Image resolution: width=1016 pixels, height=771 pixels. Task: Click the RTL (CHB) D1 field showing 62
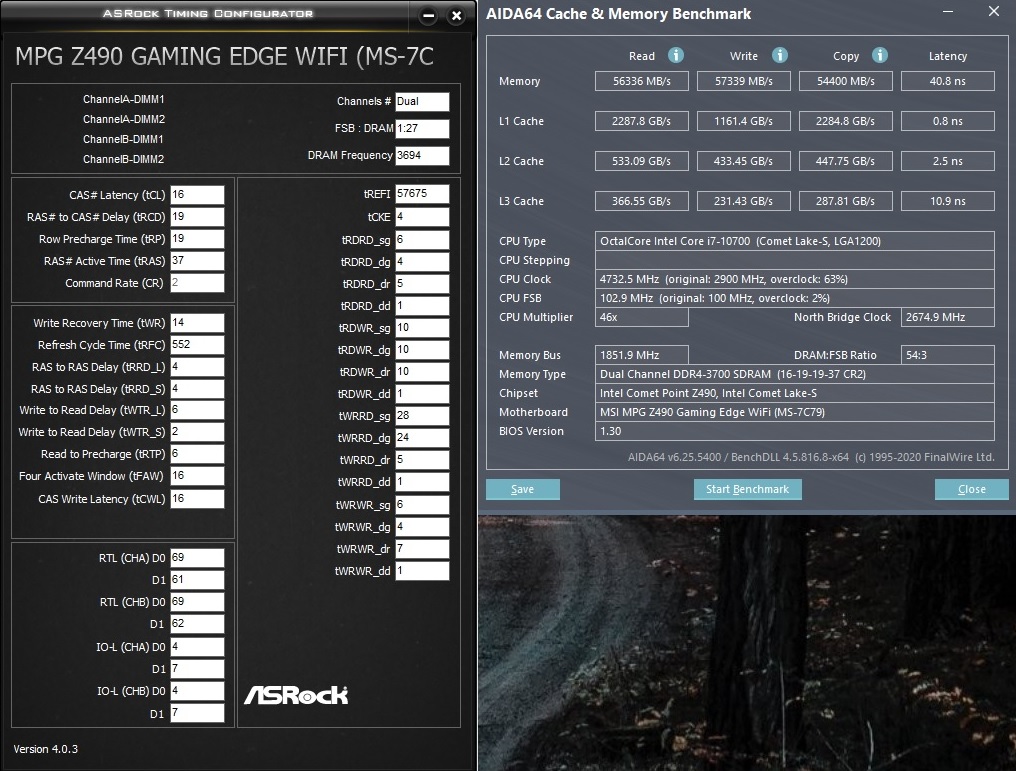[197, 624]
